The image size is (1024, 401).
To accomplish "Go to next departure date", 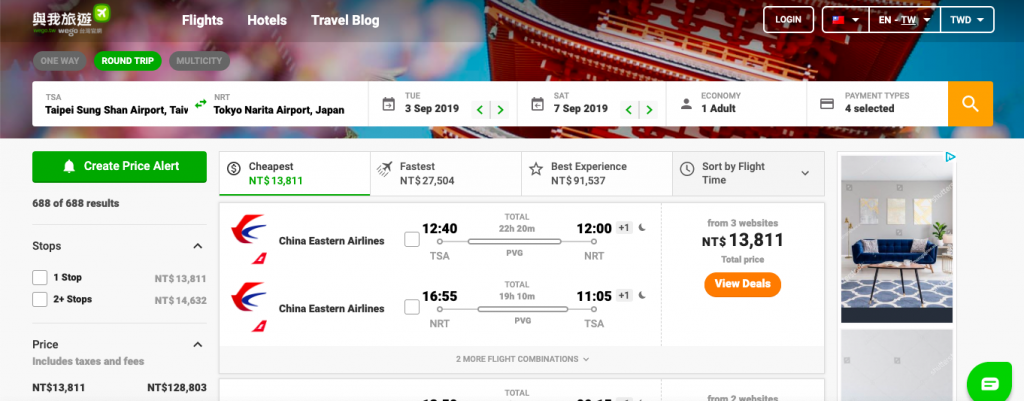I will click(500, 110).
